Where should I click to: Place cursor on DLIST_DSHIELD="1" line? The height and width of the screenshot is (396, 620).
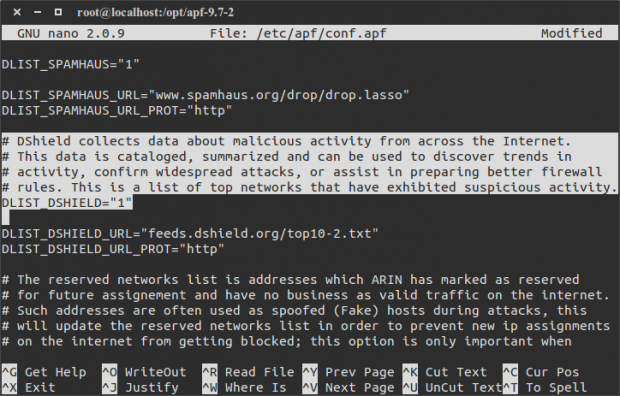67,203
